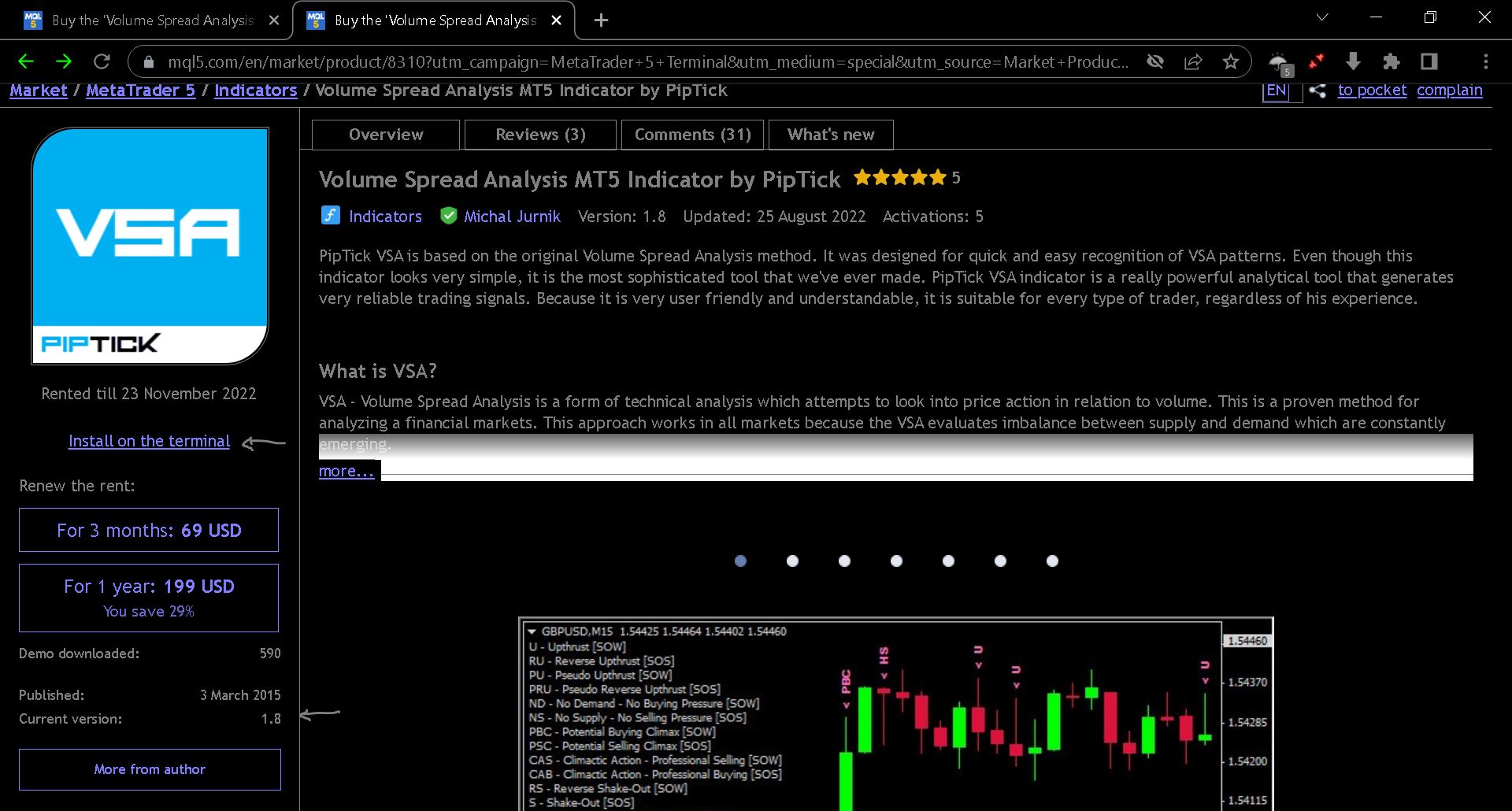Image resolution: width=1512 pixels, height=811 pixels.
Task: Open the Comments (31) tab
Action: pyautogui.click(x=693, y=135)
